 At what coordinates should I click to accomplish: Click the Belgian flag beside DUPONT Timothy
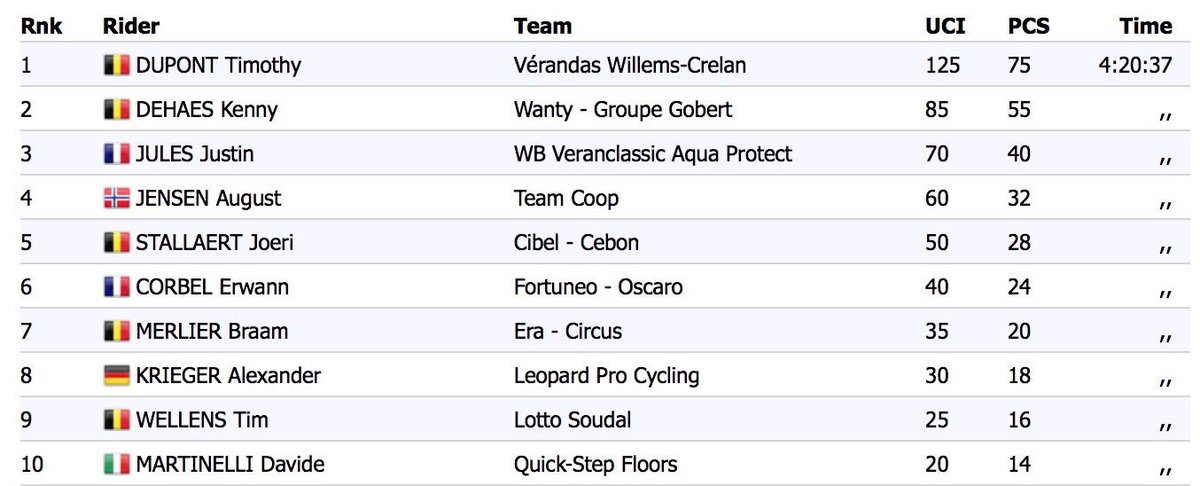[117, 66]
